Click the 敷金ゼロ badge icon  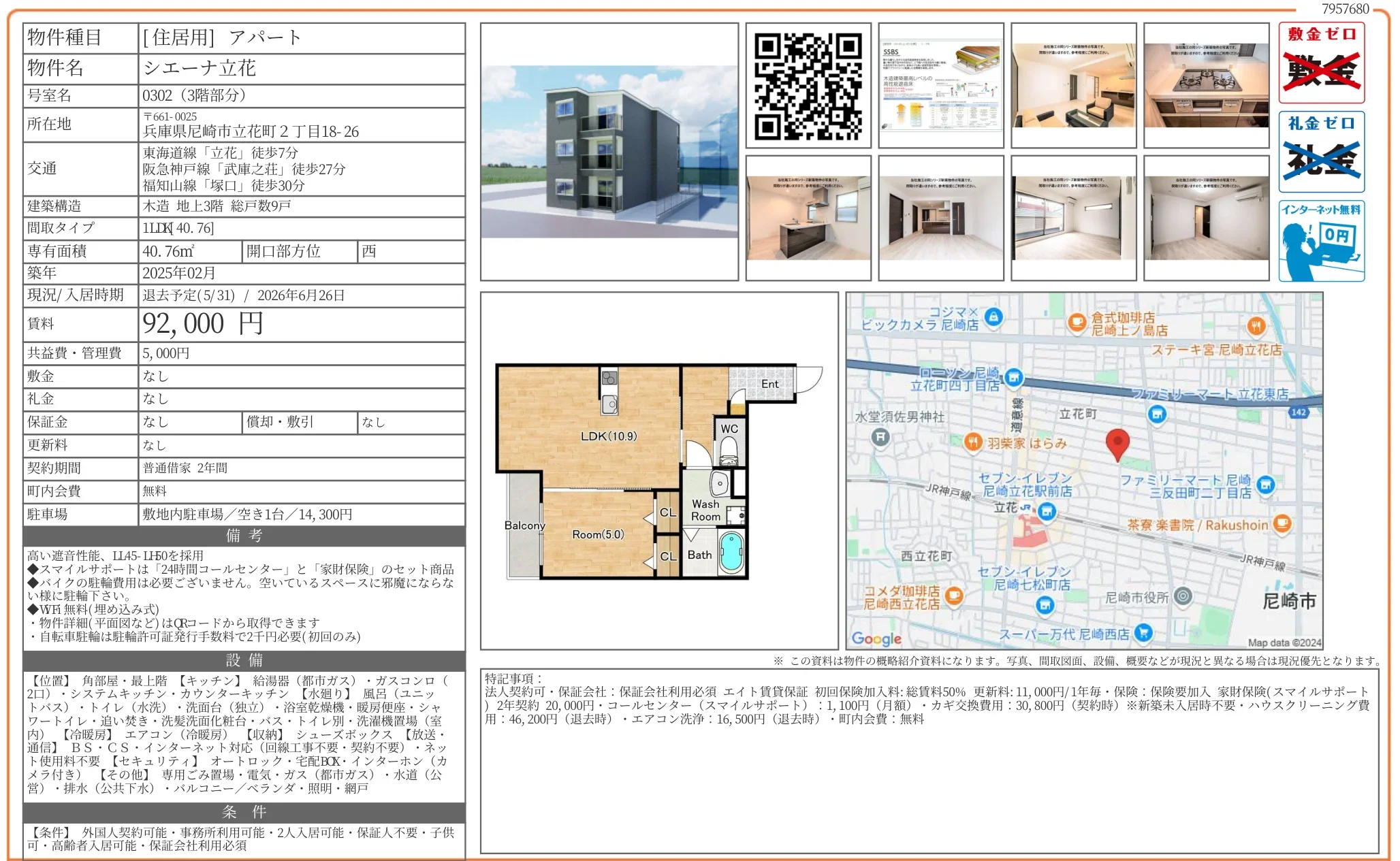[1321, 63]
